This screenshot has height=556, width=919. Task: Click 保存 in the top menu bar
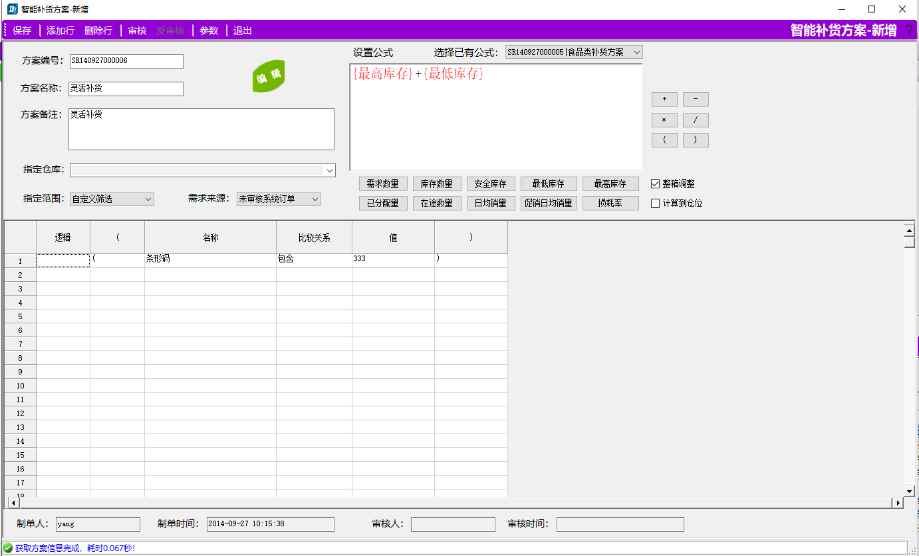pyautogui.click(x=22, y=31)
